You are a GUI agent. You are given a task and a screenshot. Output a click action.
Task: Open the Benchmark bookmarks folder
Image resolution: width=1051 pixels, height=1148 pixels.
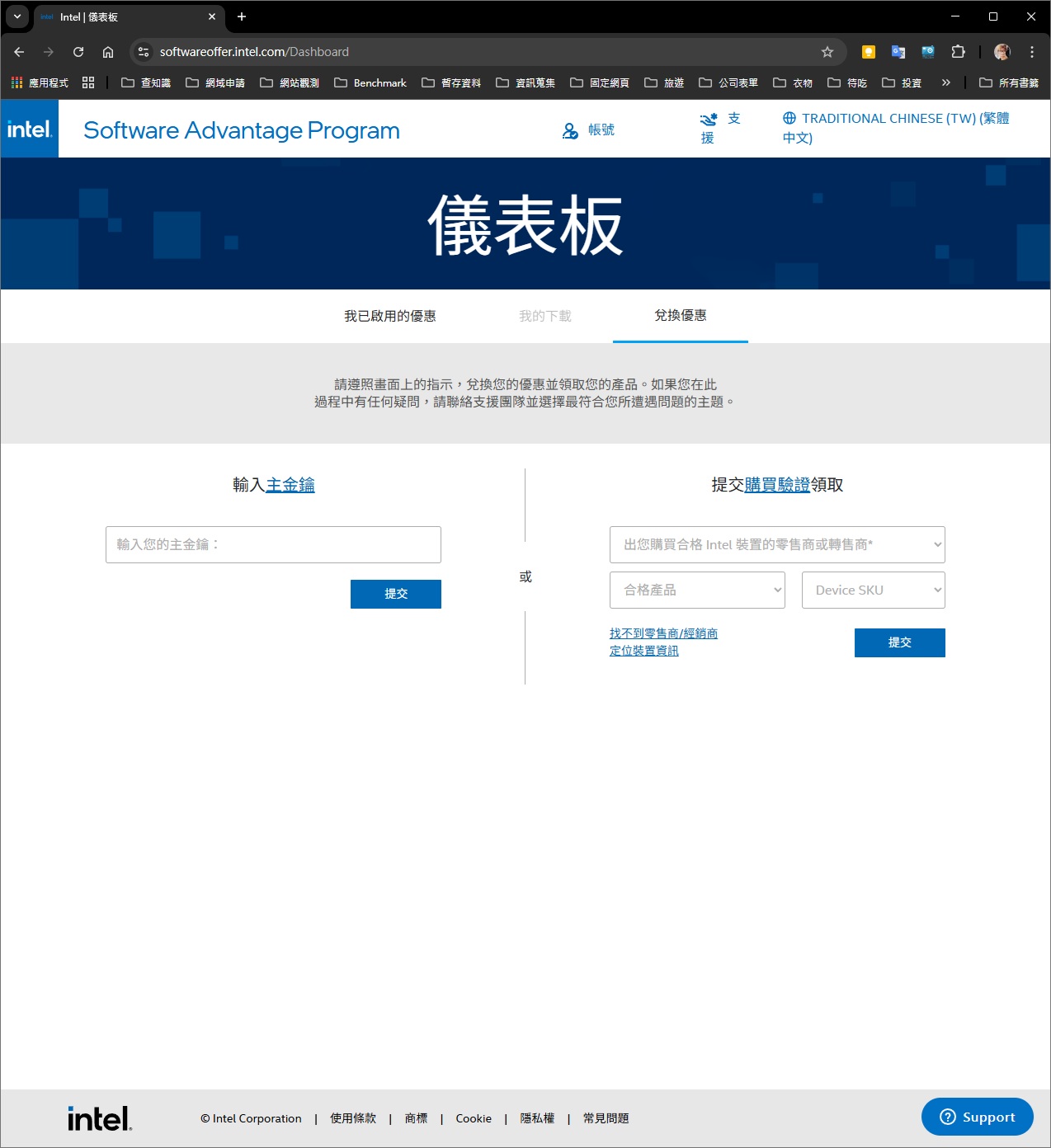(370, 82)
